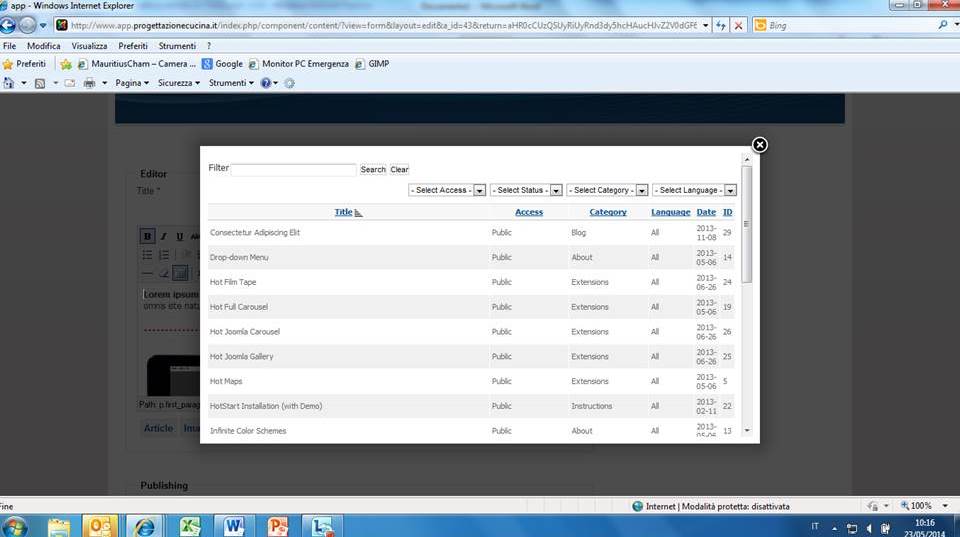The width and height of the screenshot is (960, 537).
Task: Click the Bing search magnifier icon
Action: [x=943, y=25]
